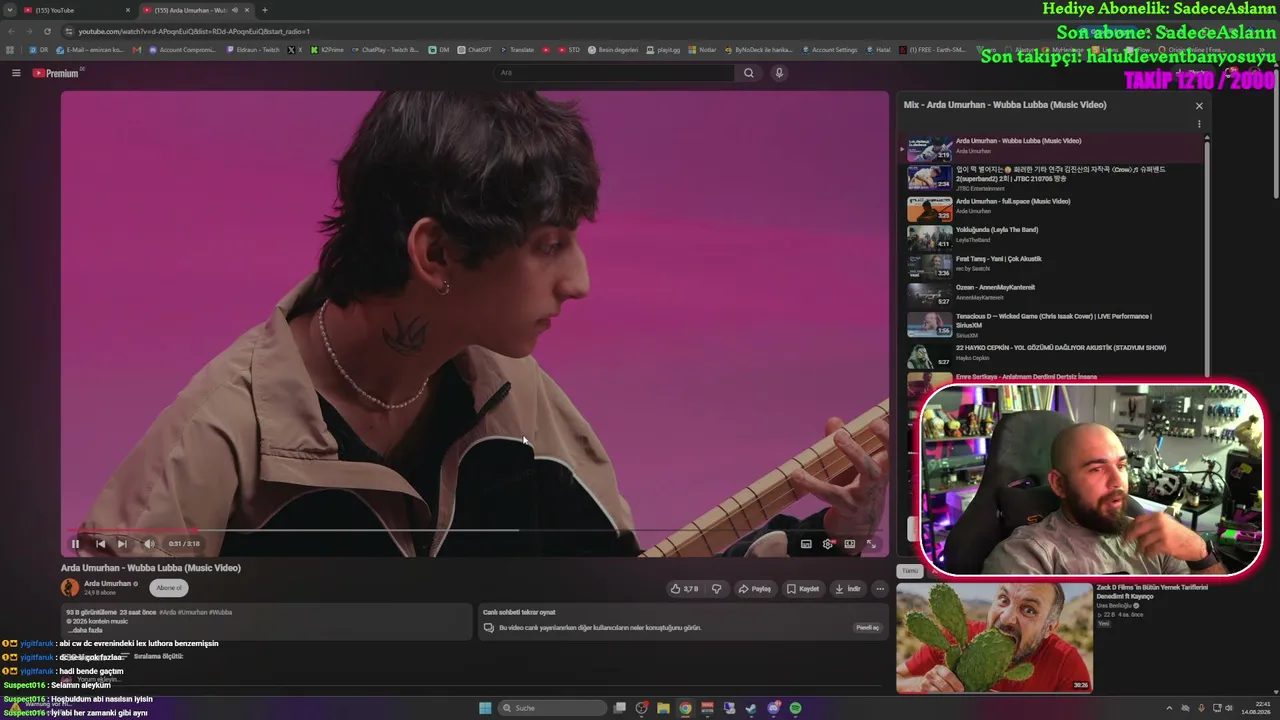Open Steam from the taskbar
The image size is (1280, 720).
tap(751, 708)
